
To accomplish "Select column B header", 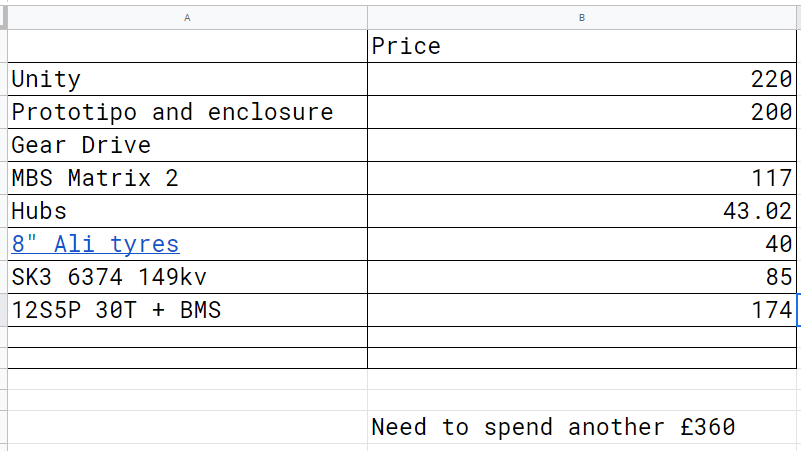I will 582,18.
